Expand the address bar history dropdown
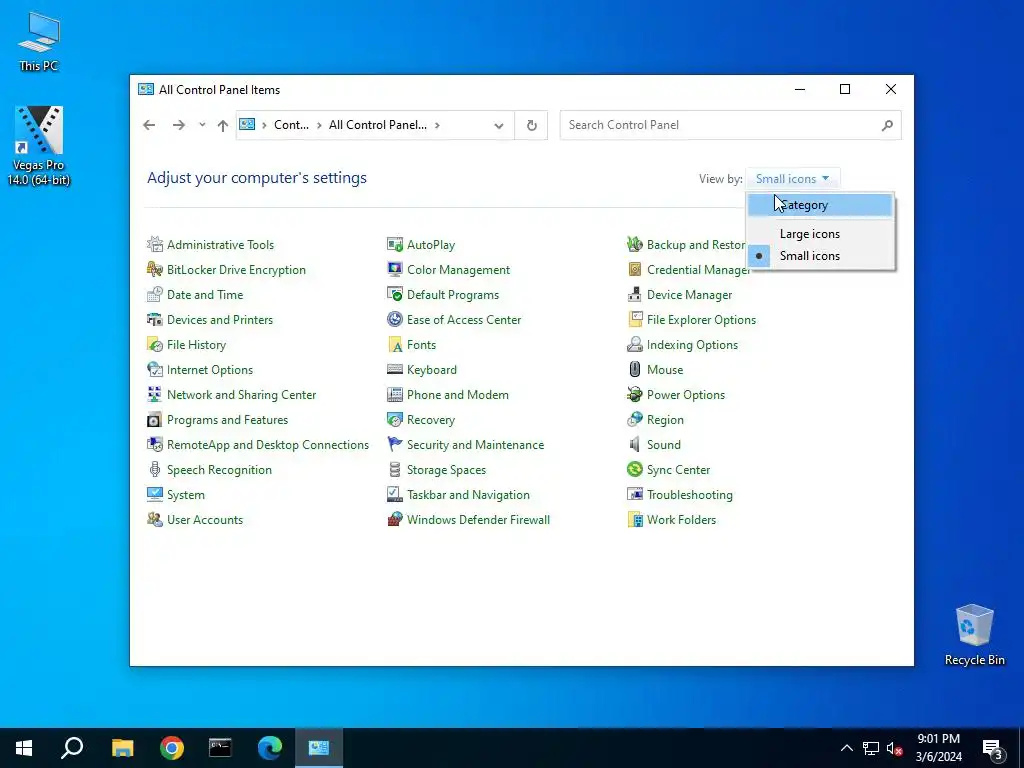The image size is (1024, 768). pyautogui.click(x=499, y=125)
